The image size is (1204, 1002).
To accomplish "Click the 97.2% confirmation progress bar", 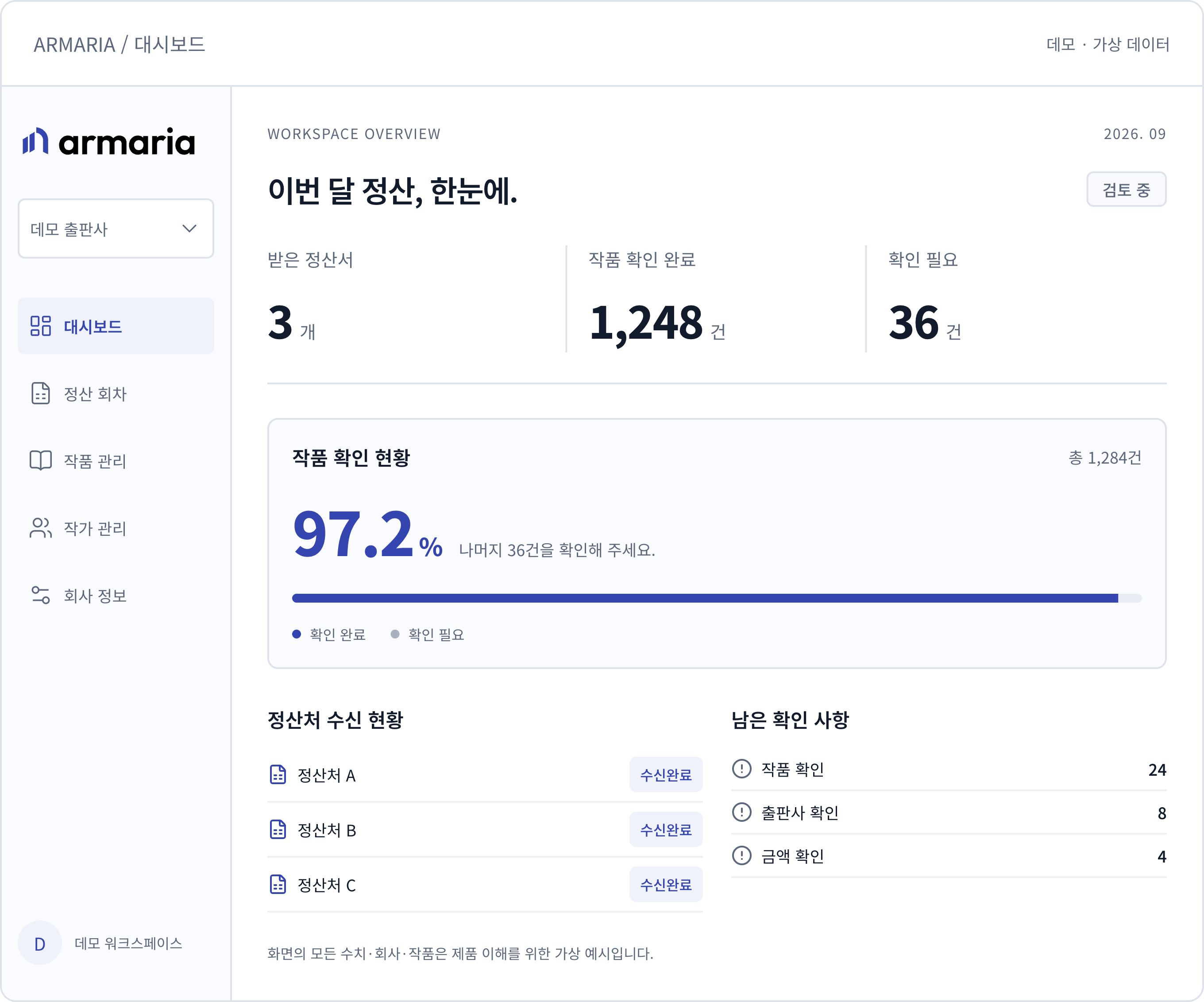I will click(x=717, y=598).
